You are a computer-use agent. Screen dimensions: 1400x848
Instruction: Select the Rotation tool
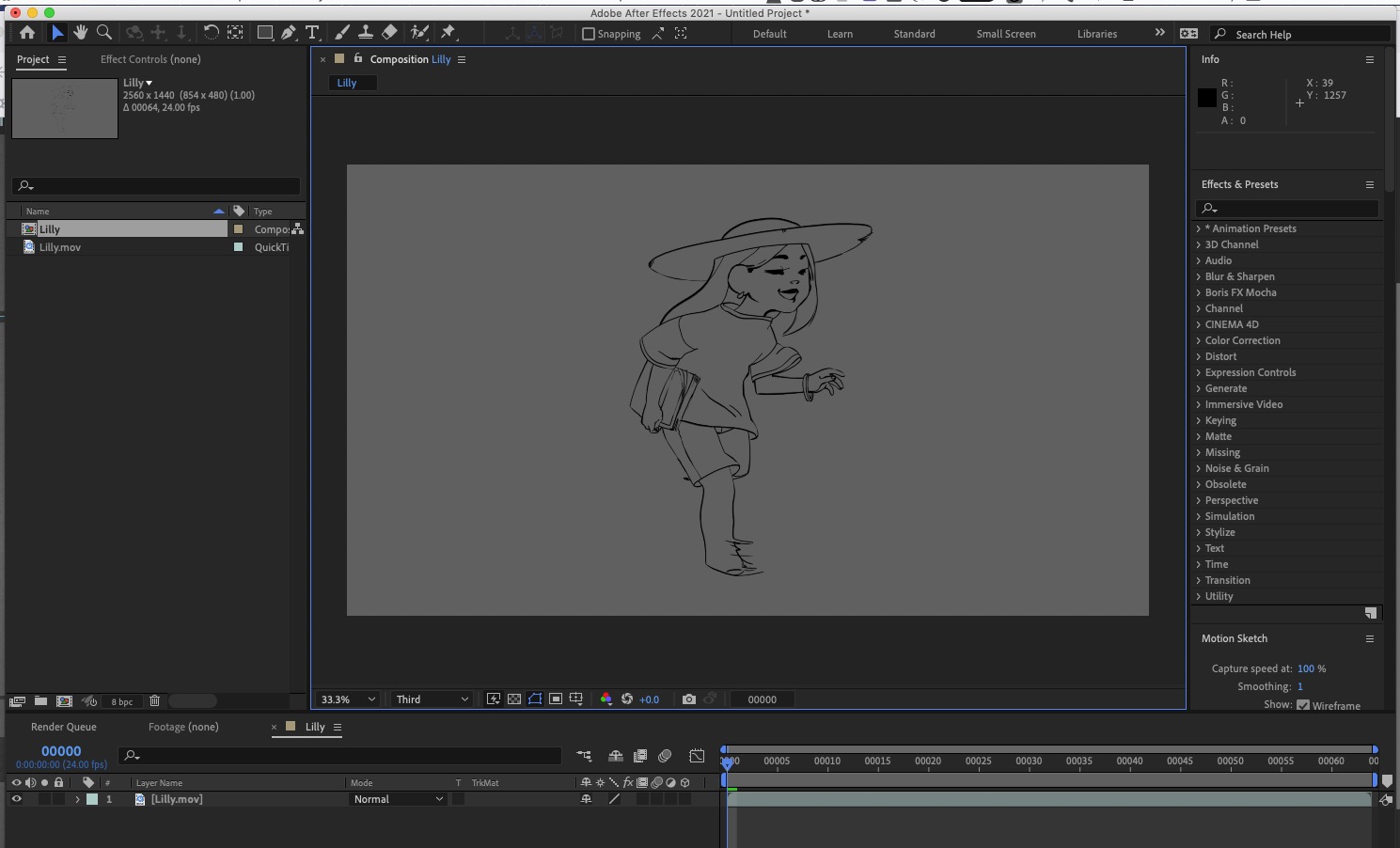click(x=212, y=33)
